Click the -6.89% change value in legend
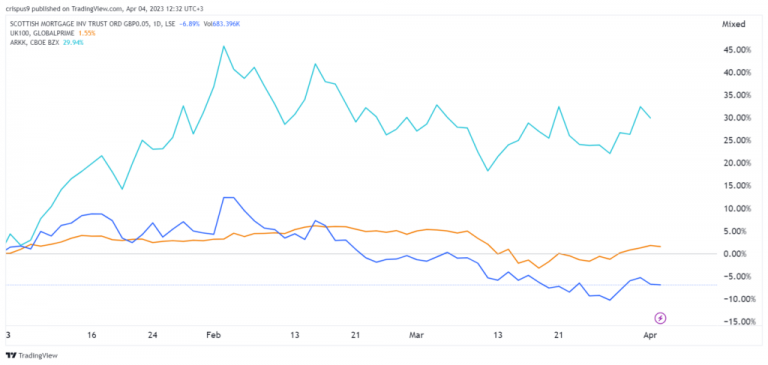Viewport: 768px width, 365px height. coord(189,24)
